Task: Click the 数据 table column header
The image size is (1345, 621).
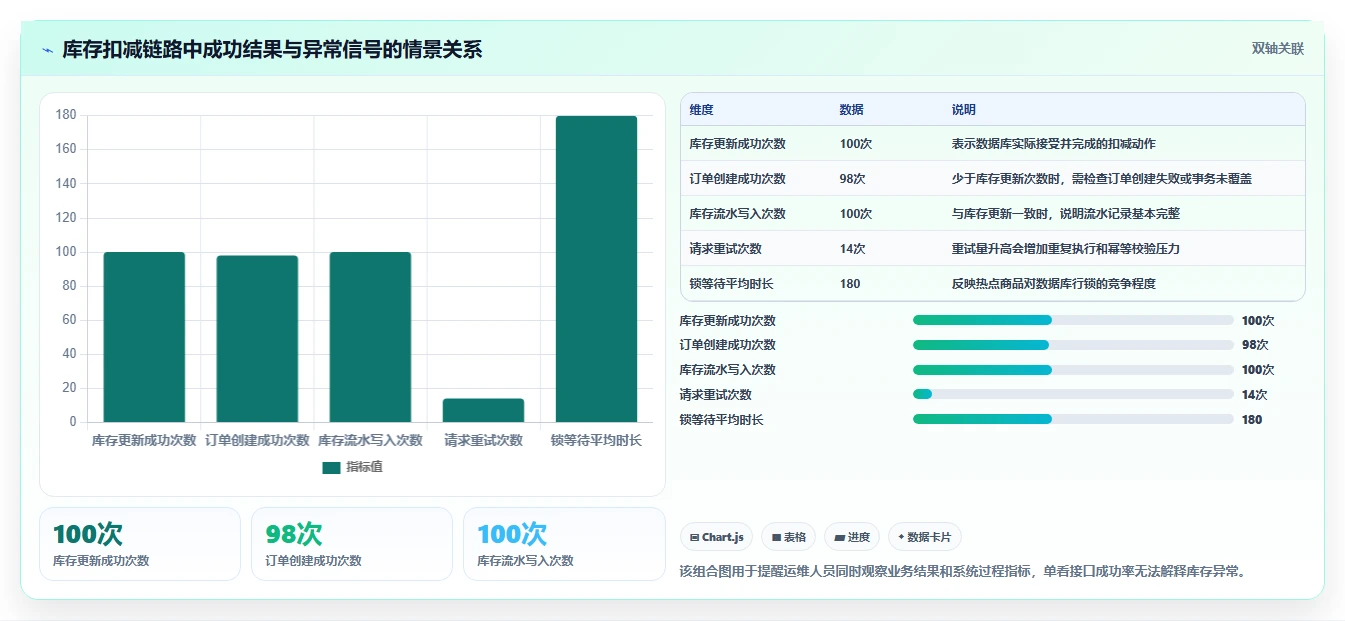Action: point(852,110)
